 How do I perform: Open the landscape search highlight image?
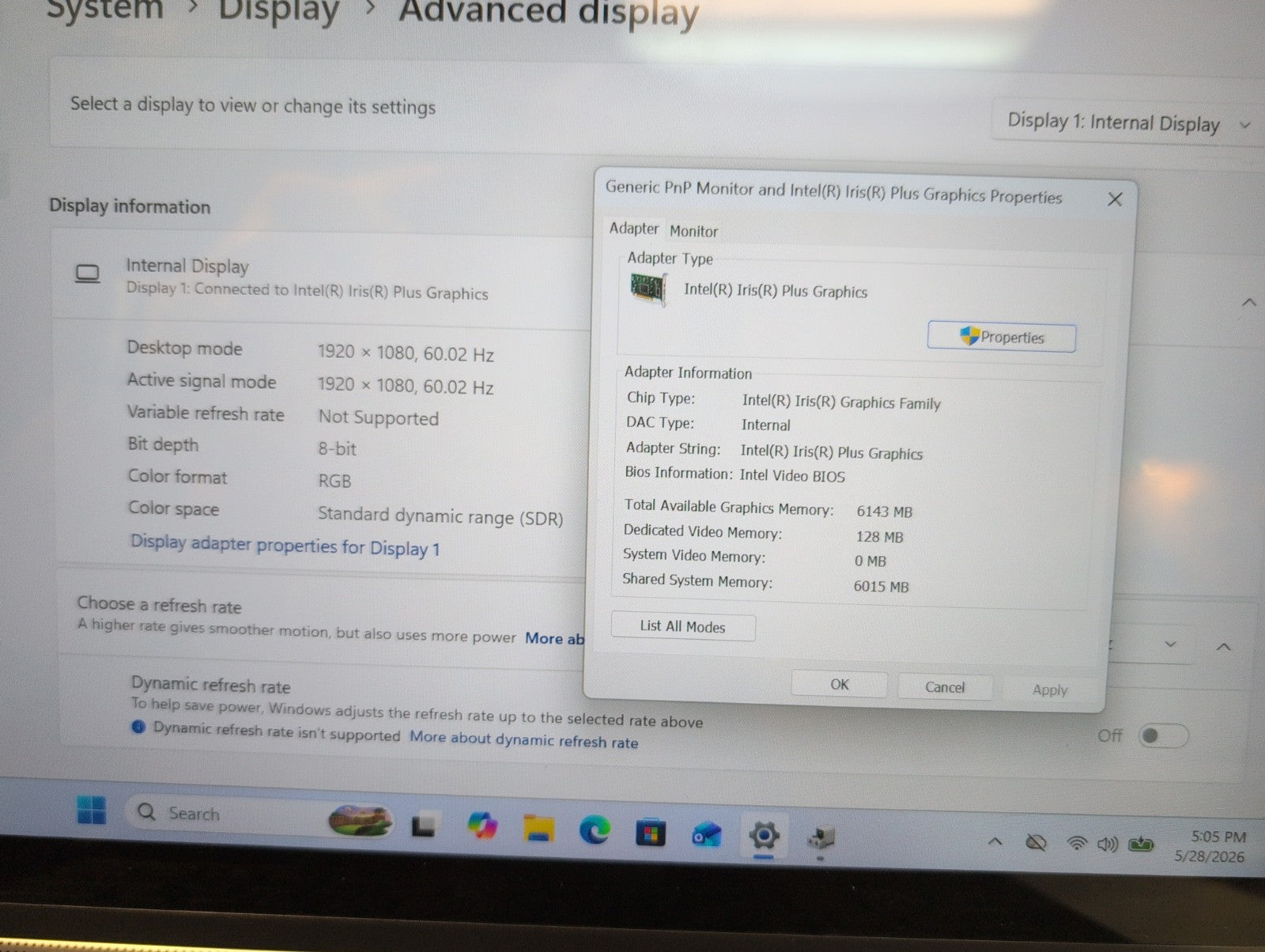(x=361, y=821)
